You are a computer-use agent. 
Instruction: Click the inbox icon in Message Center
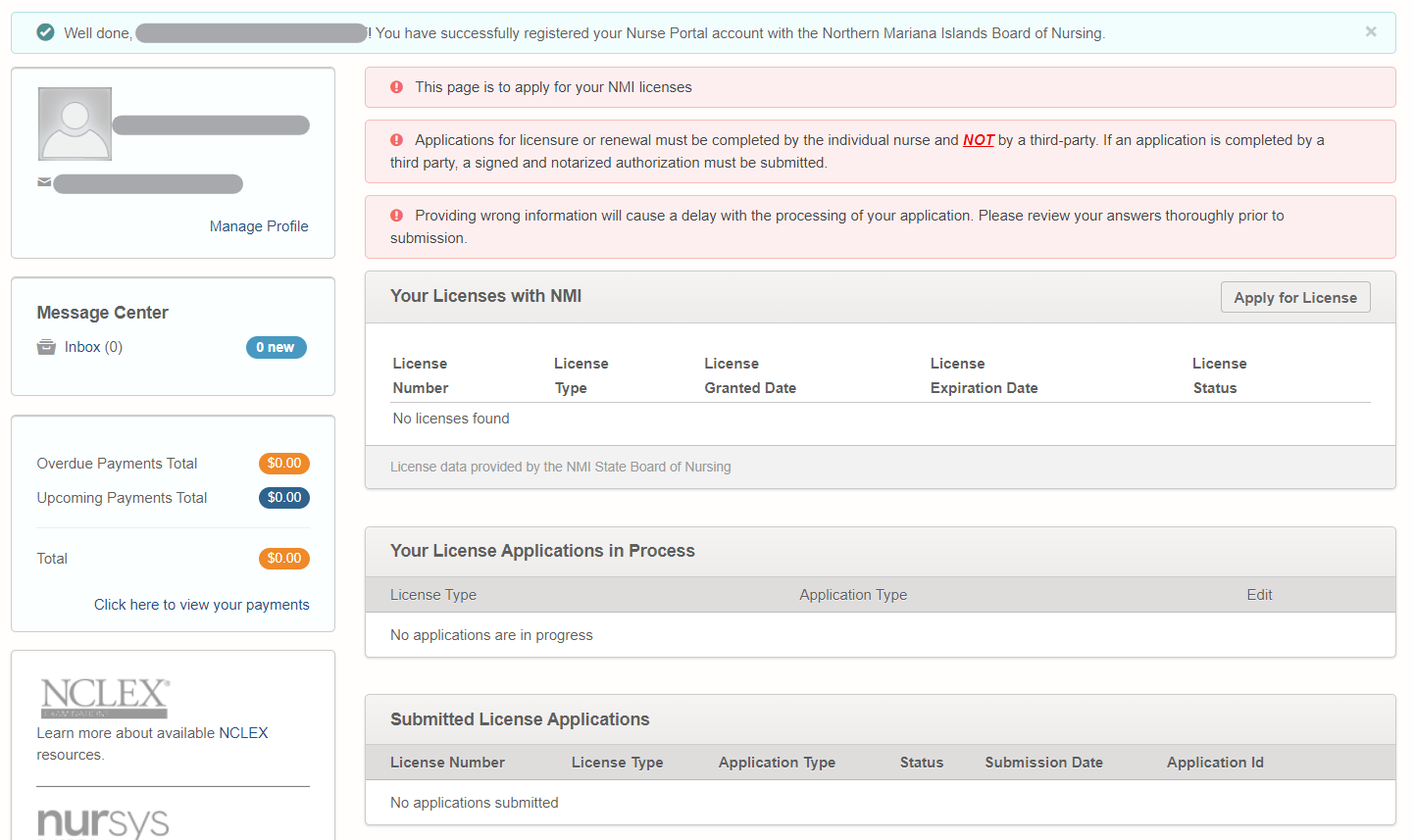coord(46,346)
